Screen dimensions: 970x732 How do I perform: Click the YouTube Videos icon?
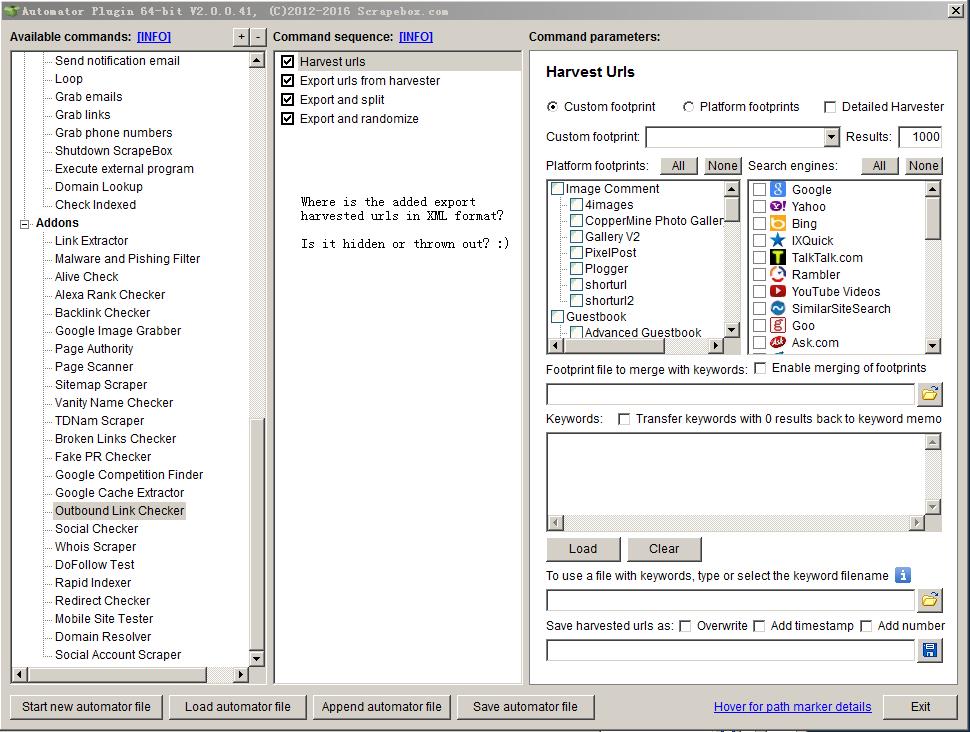point(778,291)
